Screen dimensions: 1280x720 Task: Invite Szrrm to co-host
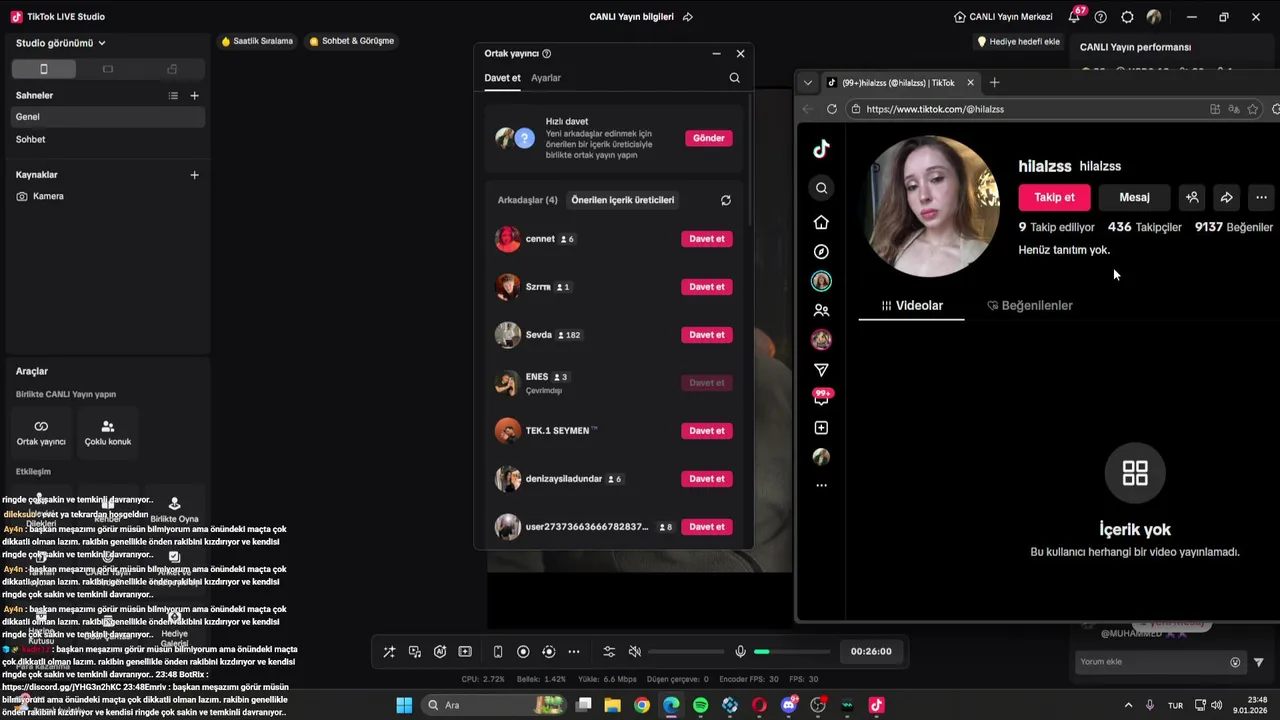707,287
